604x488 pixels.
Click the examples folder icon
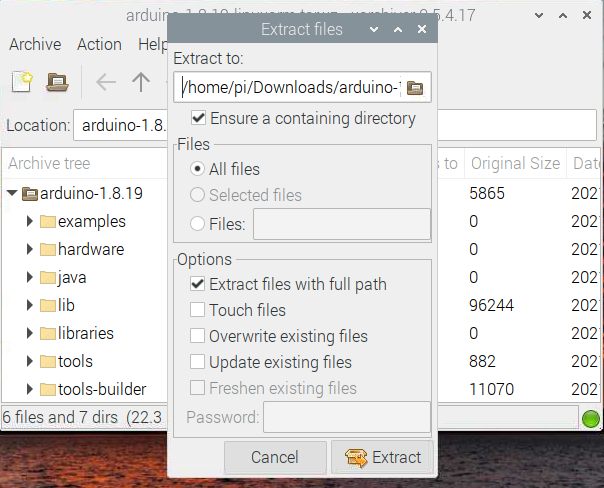click(48, 221)
